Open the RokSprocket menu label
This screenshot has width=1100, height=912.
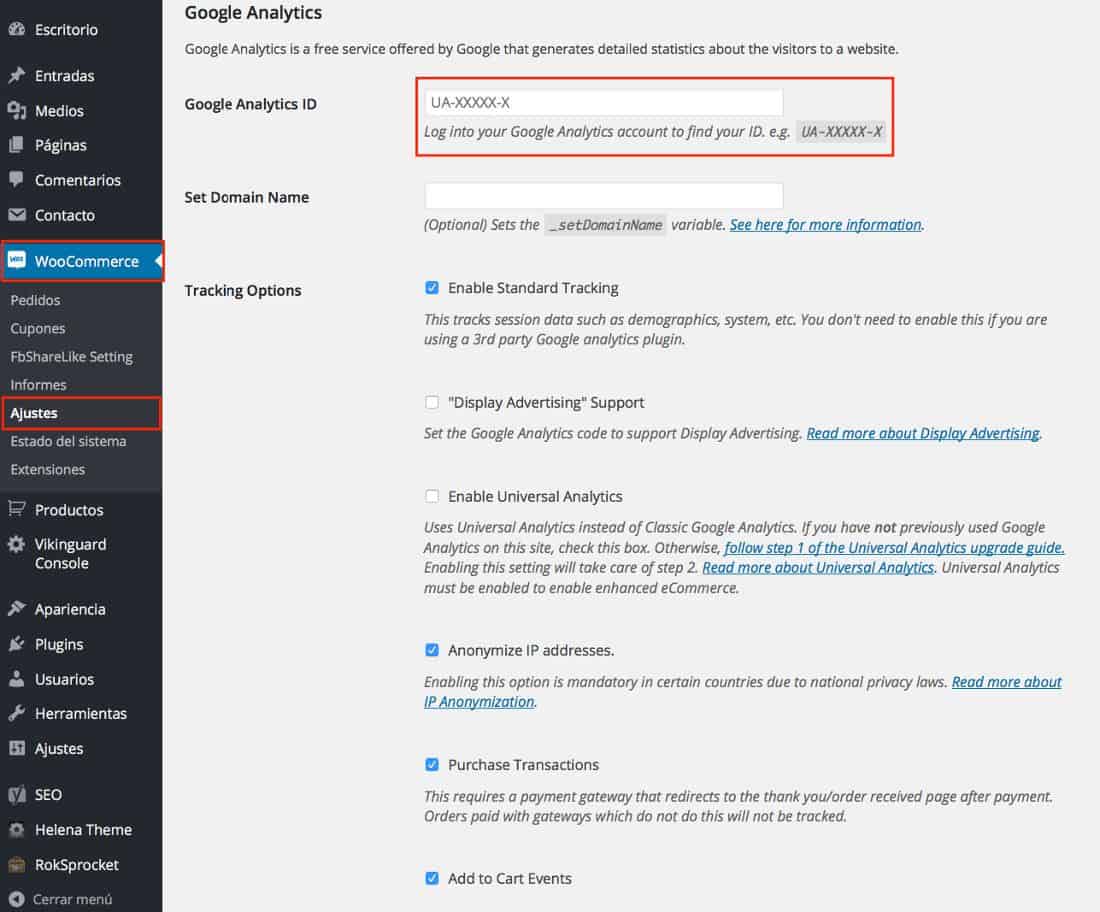(x=76, y=865)
